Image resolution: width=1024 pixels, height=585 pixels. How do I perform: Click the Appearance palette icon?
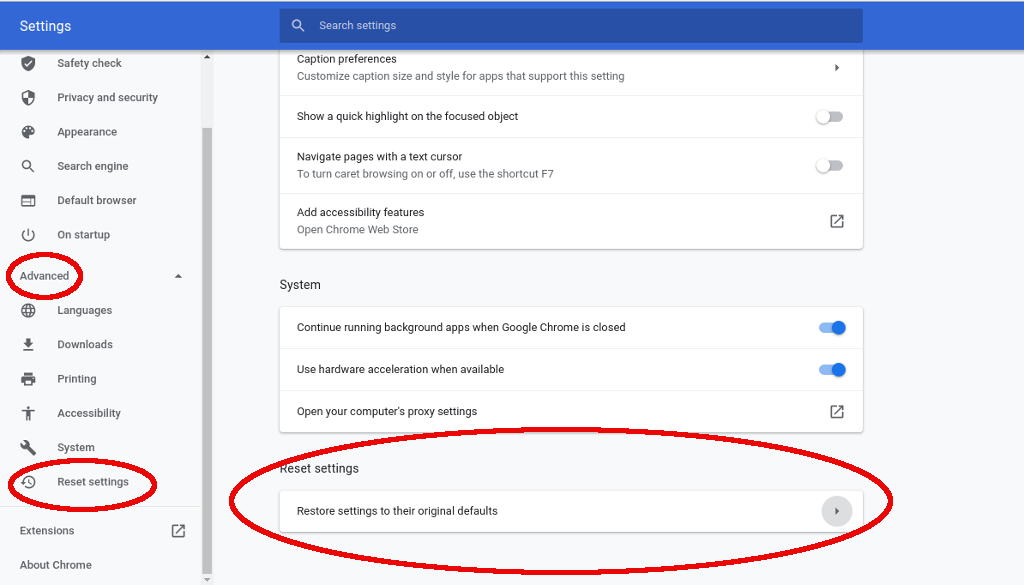click(x=28, y=132)
